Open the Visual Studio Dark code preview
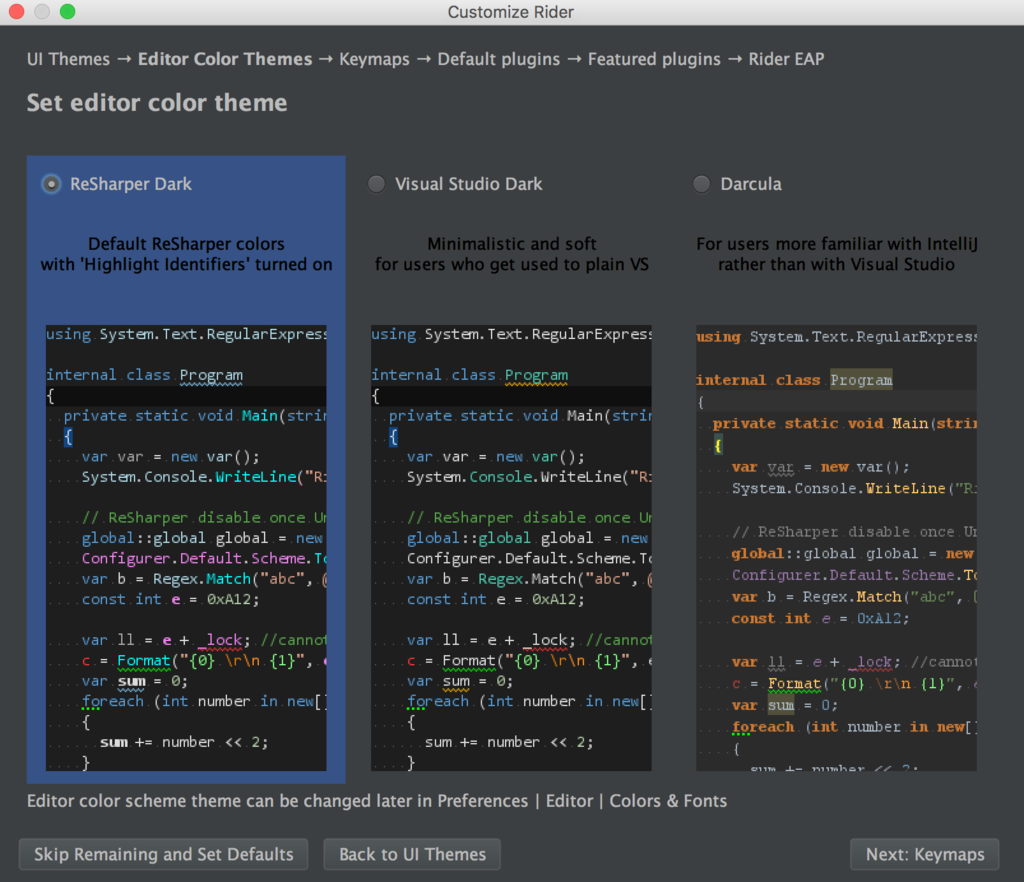This screenshot has width=1024, height=882. click(511, 548)
